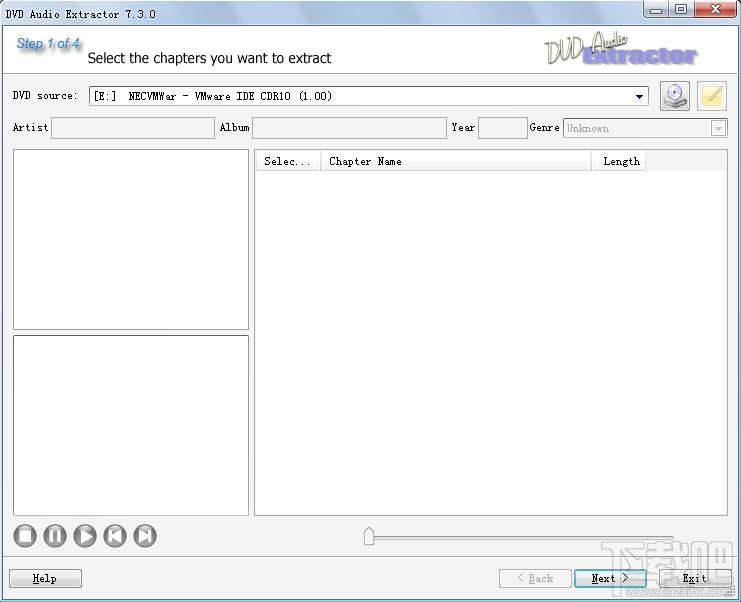Click the Album input field
Screen dimensions: 741x602
(349, 128)
